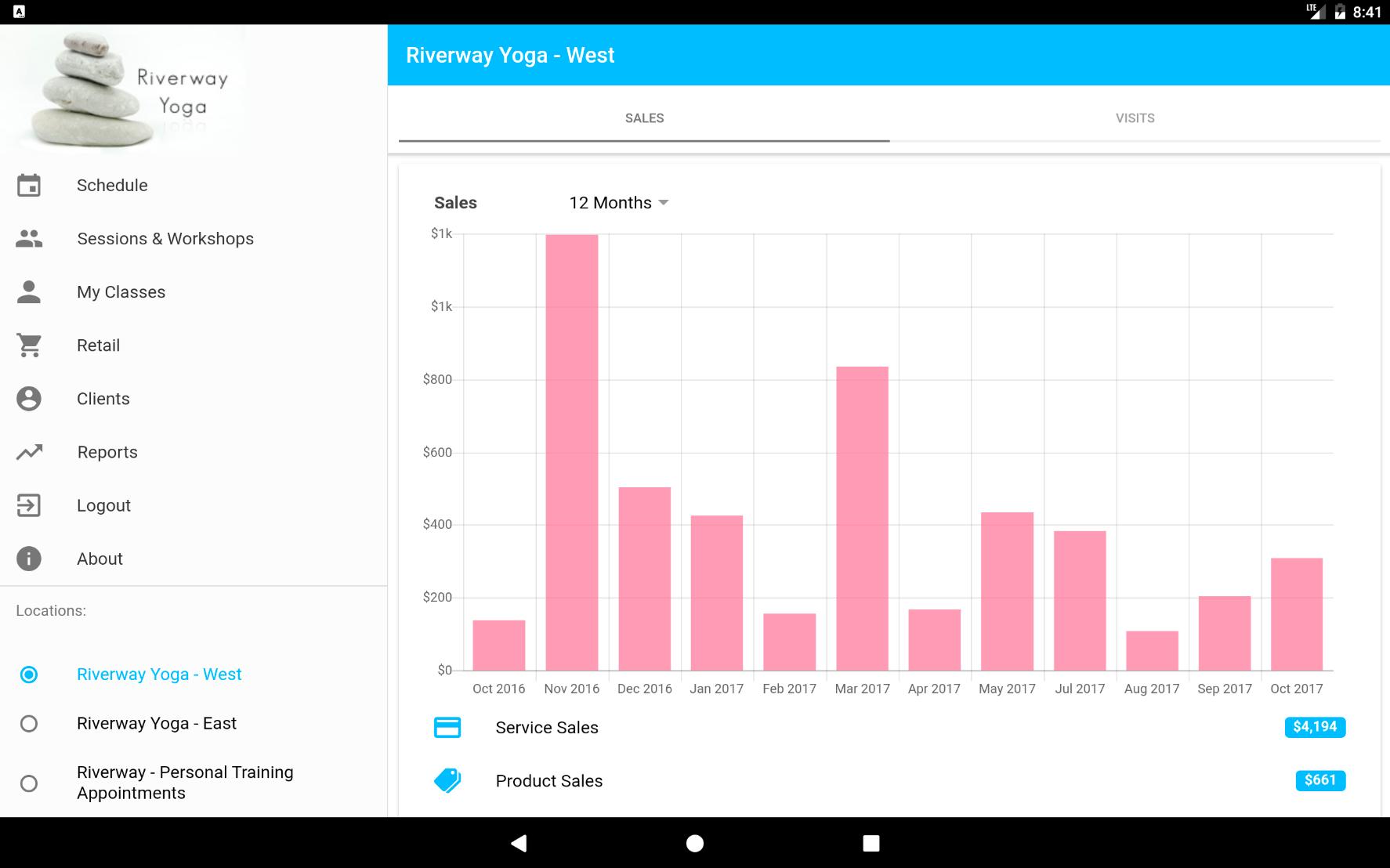Screen dimensions: 1390x868
Task: Open the Retail shopping cart icon
Action: pos(29,345)
